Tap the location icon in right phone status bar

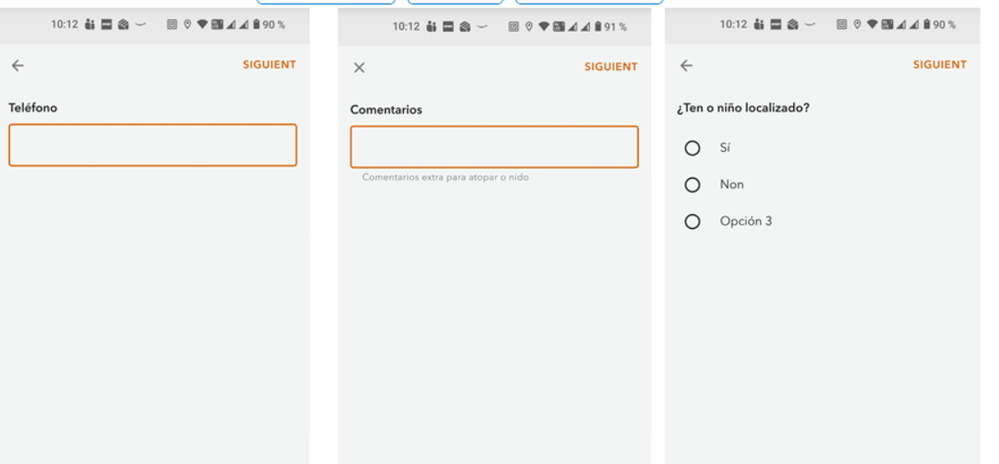pos(857,25)
